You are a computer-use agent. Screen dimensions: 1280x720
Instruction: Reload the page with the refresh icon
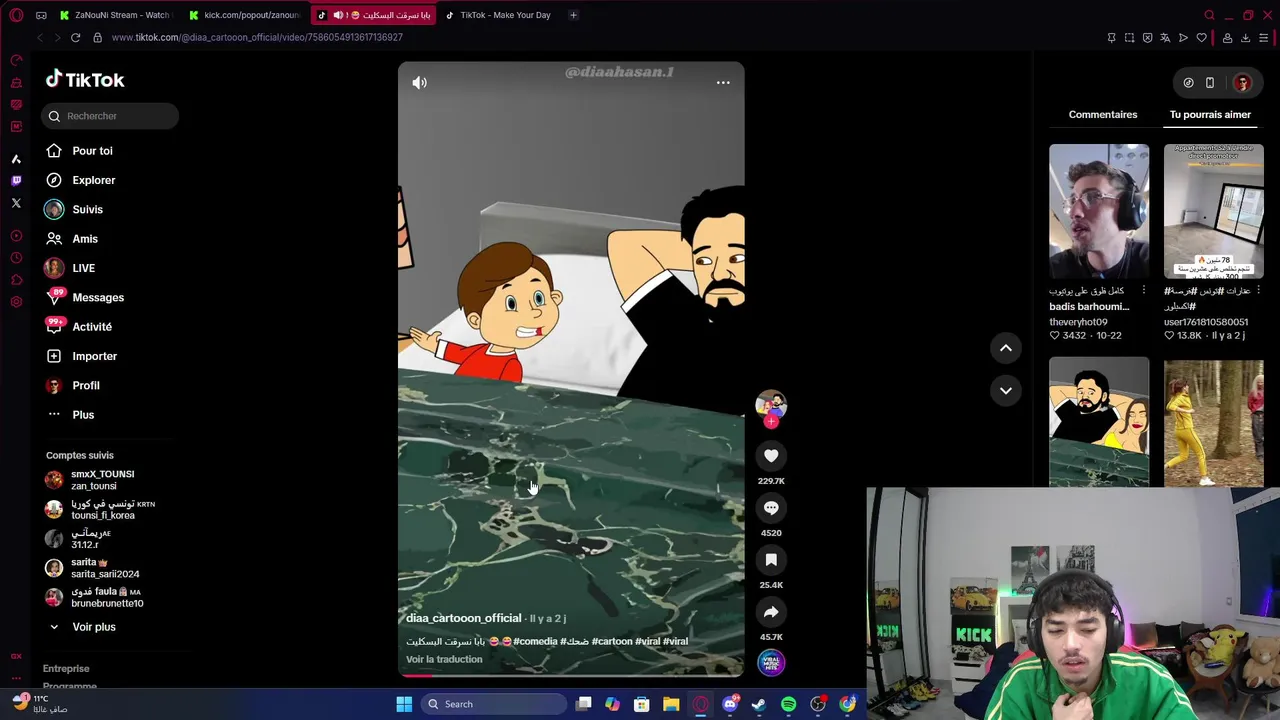[x=75, y=38]
